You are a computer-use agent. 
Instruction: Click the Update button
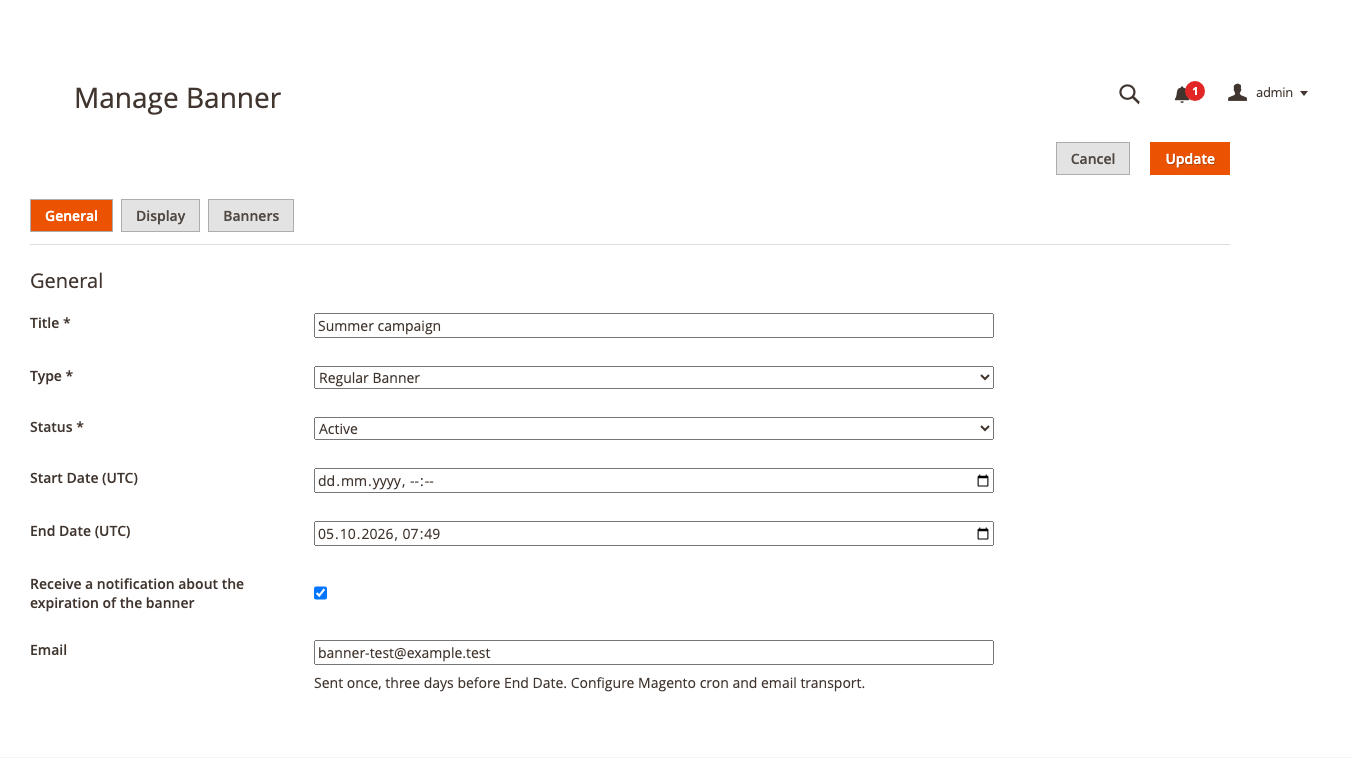pos(1190,159)
